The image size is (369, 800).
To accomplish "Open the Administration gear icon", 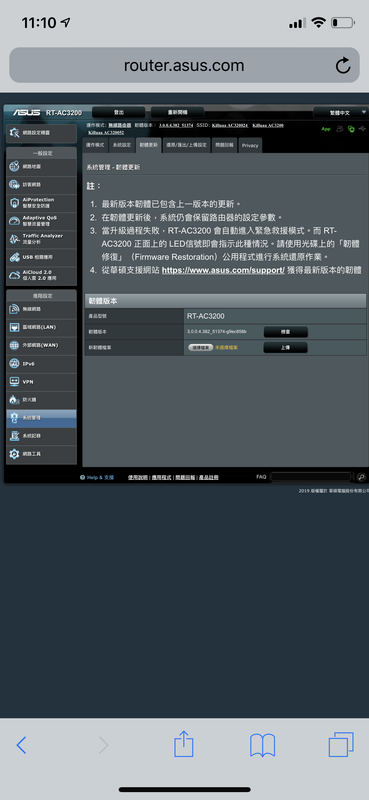I will coord(14,418).
